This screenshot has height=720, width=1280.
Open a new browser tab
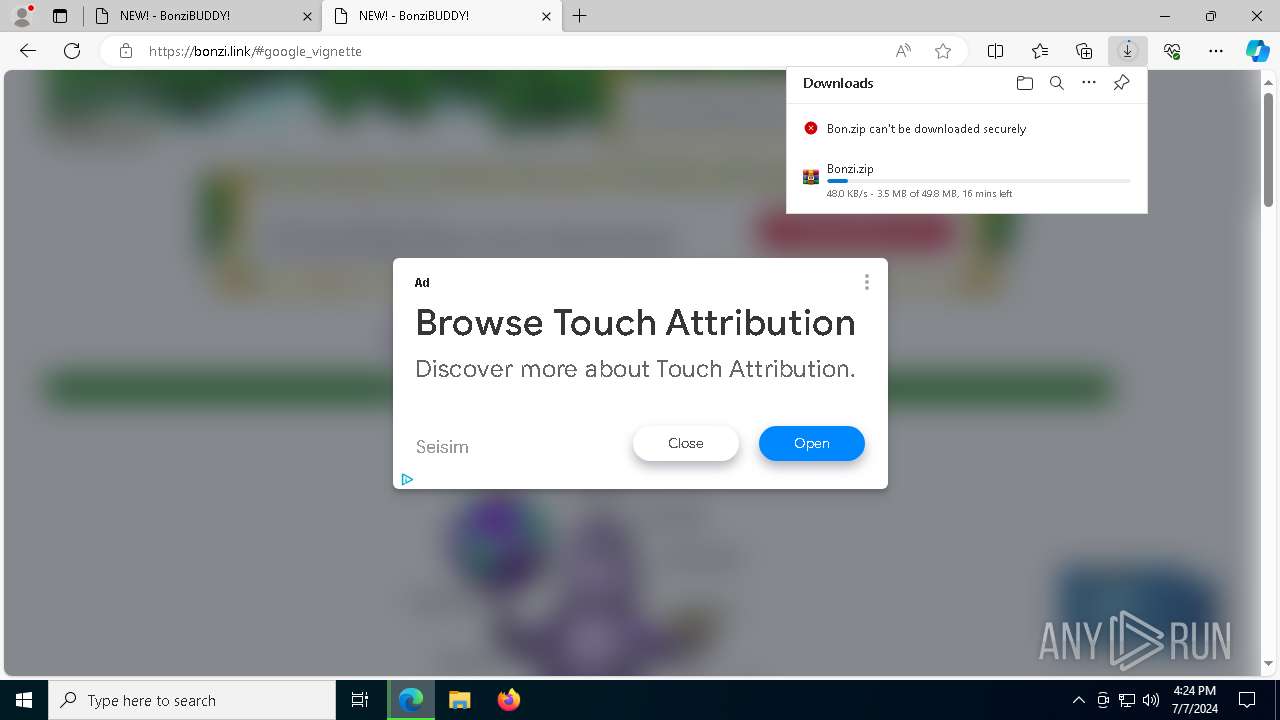[x=580, y=16]
